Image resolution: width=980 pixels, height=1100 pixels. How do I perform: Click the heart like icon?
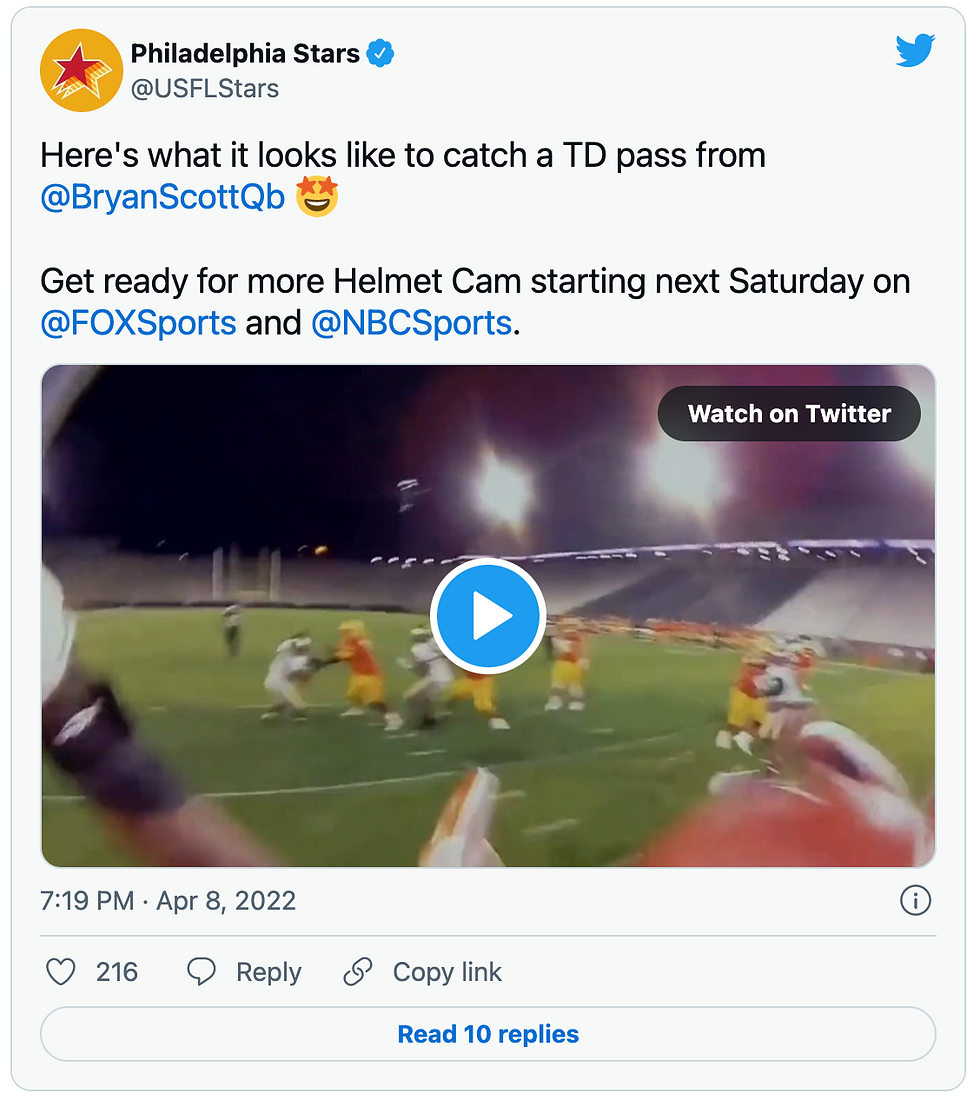[61, 972]
